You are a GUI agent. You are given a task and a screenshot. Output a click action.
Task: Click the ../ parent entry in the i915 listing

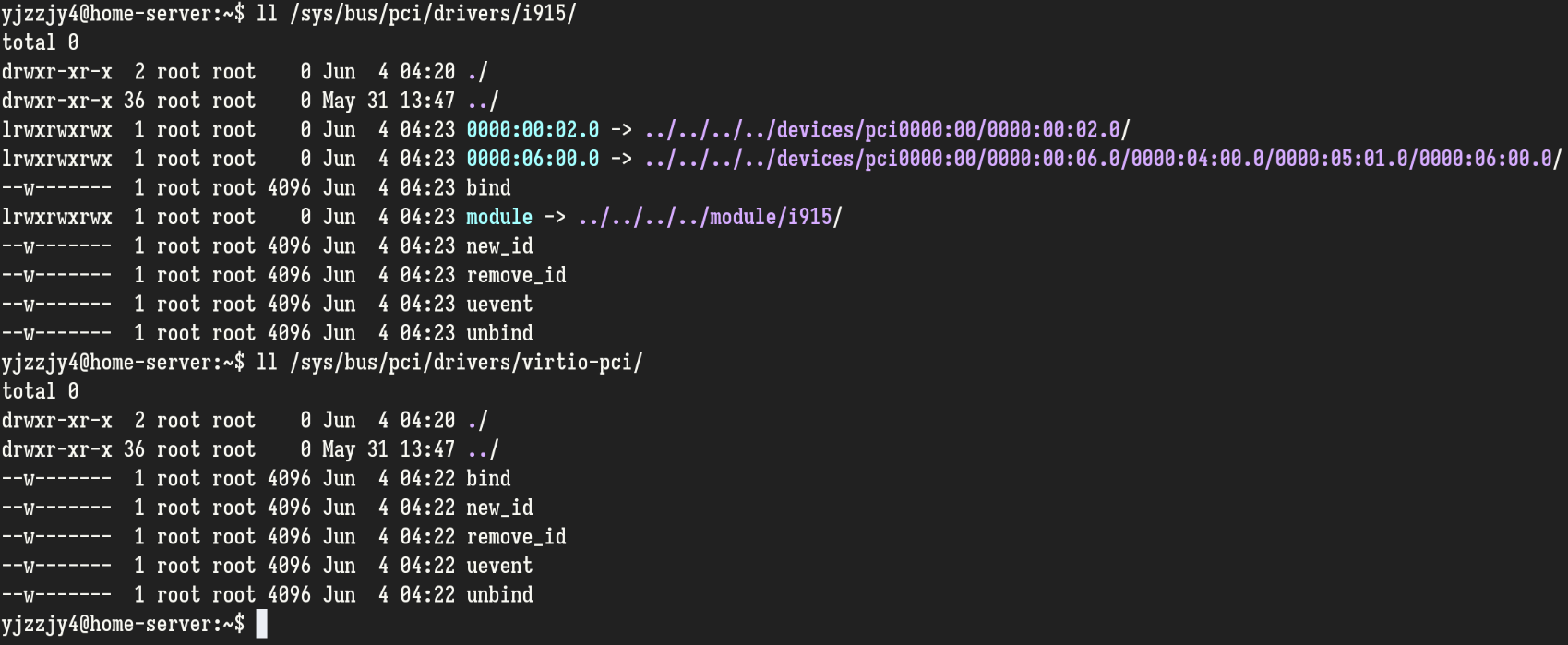click(x=483, y=101)
